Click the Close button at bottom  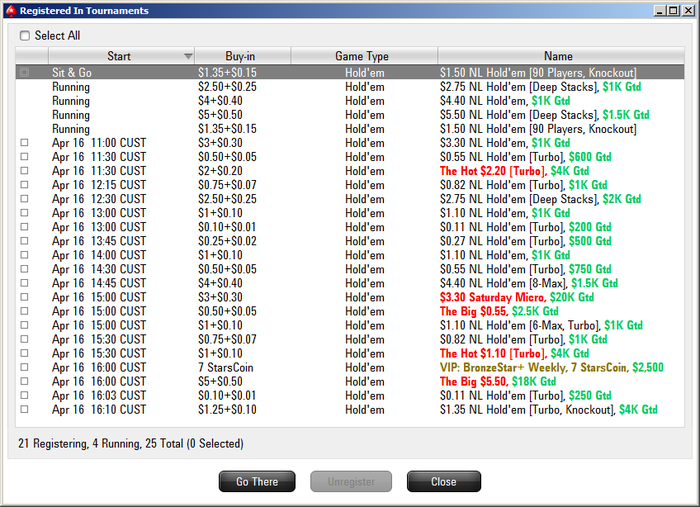pyautogui.click(x=444, y=481)
